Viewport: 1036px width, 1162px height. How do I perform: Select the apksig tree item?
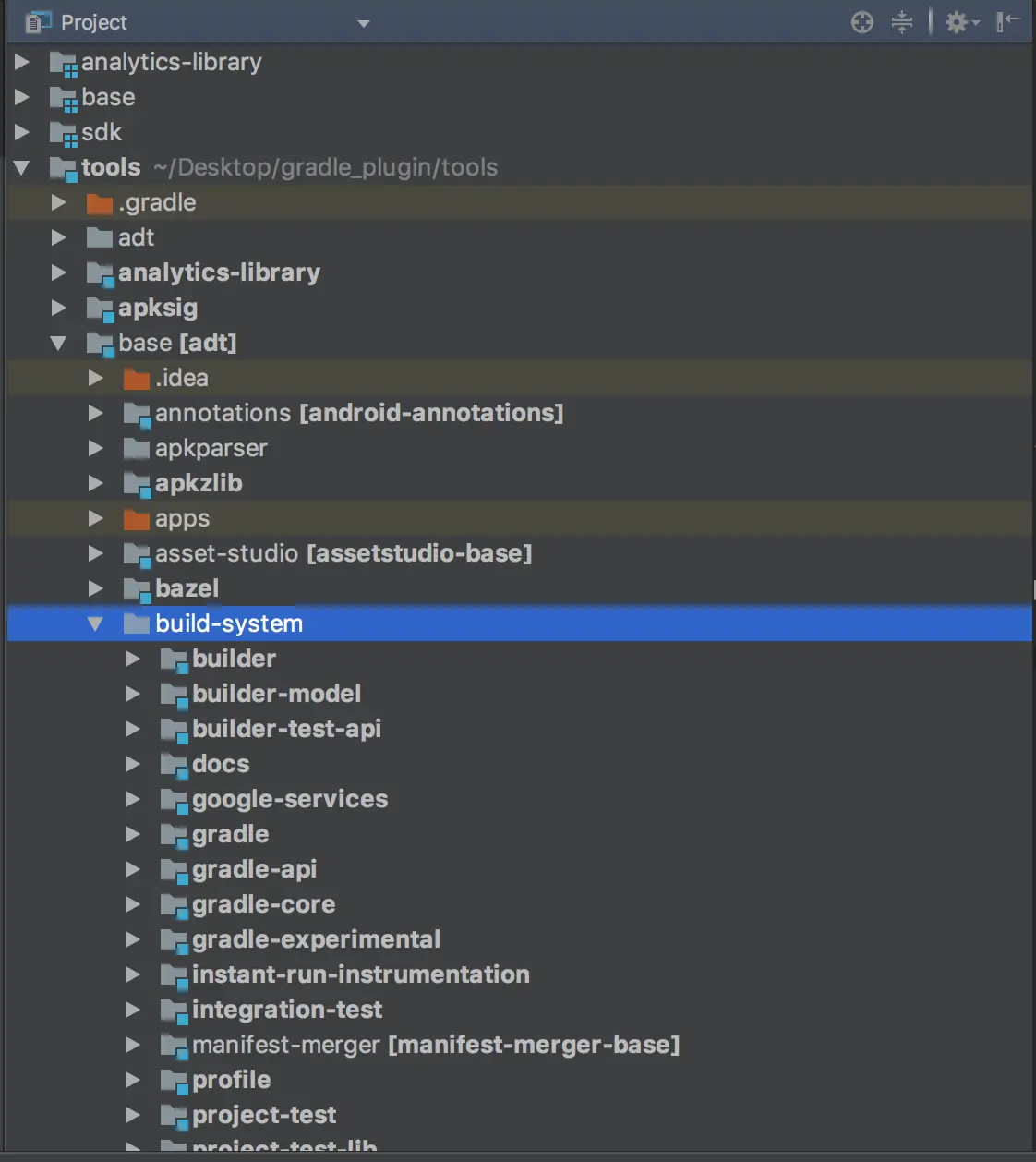coord(159,308)
